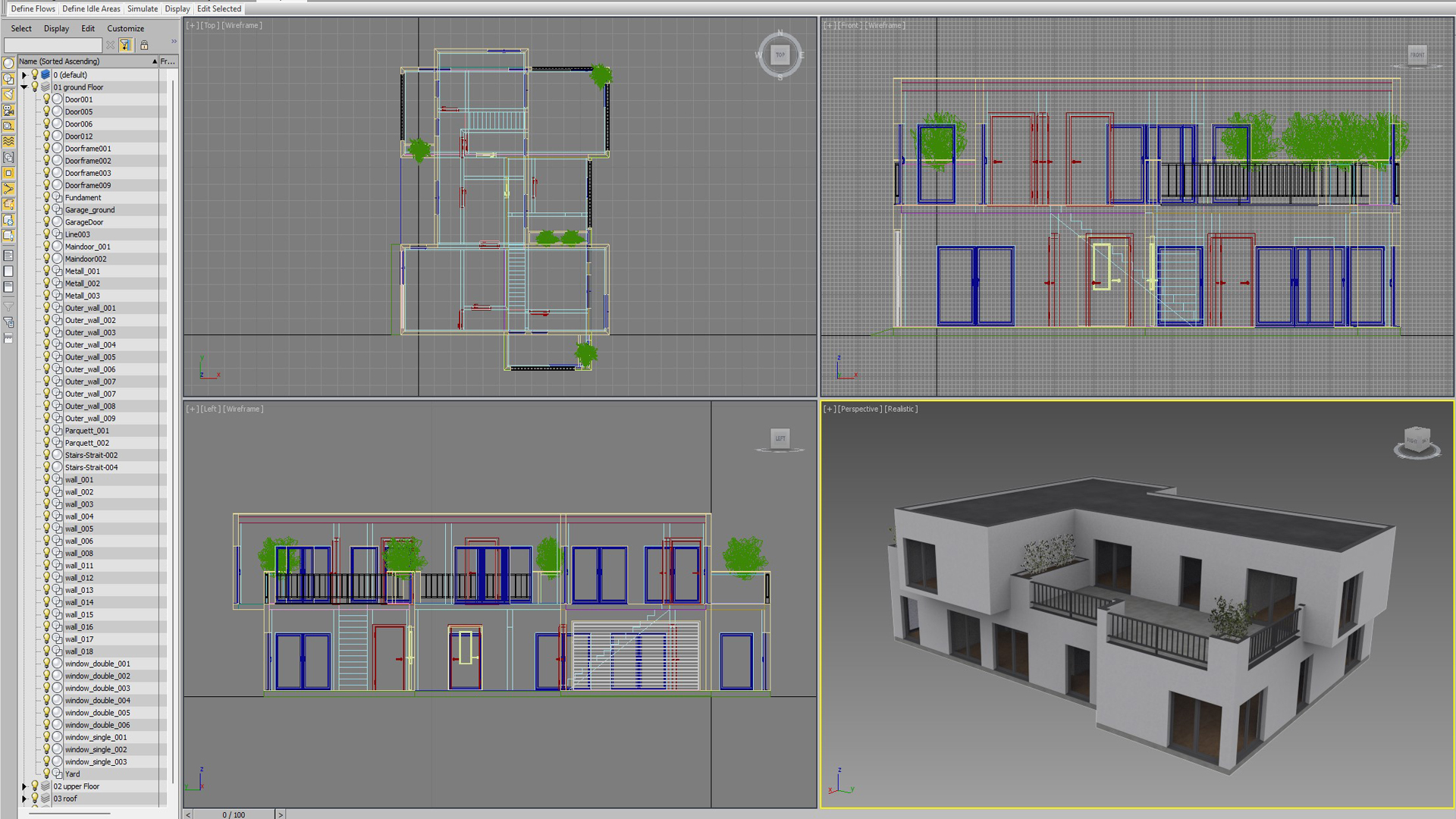This screenshot has height=819, width=1456.
Task: Toggle visibility of 01 ground Floor layer
Action: point(35,87)
